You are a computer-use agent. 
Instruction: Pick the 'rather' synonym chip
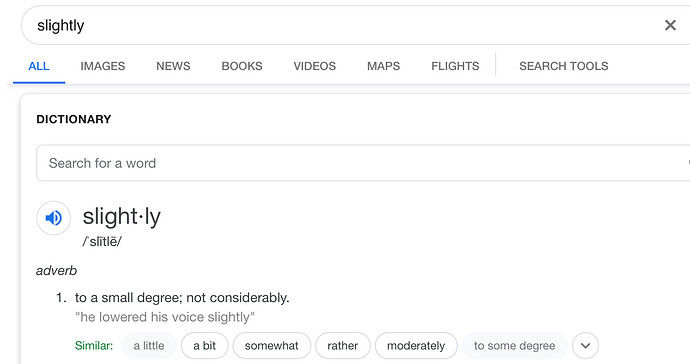(343, 346)
